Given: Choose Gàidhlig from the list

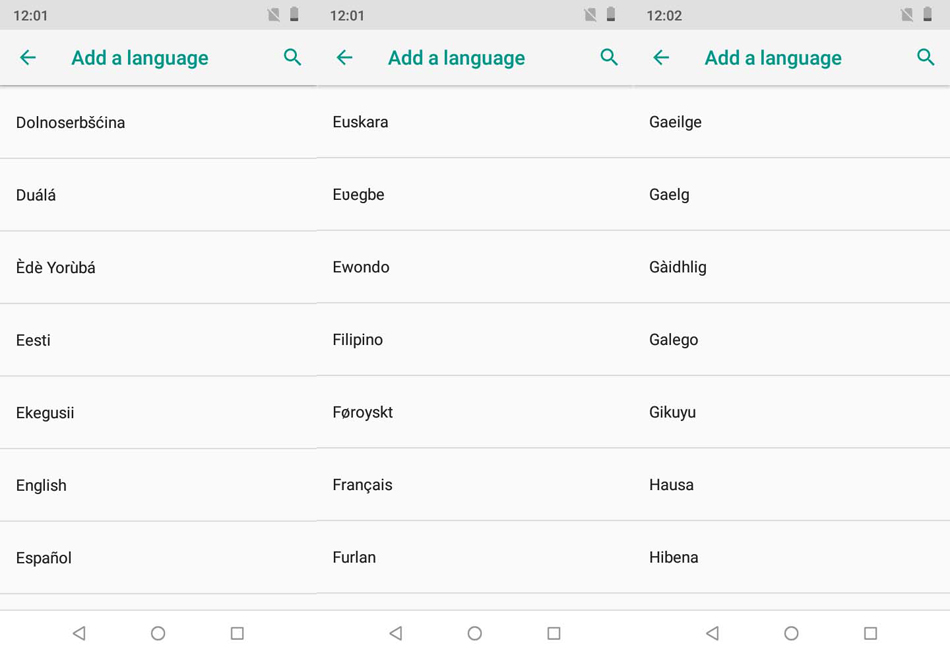Looking at the screenshot, I should coord(792,267).
